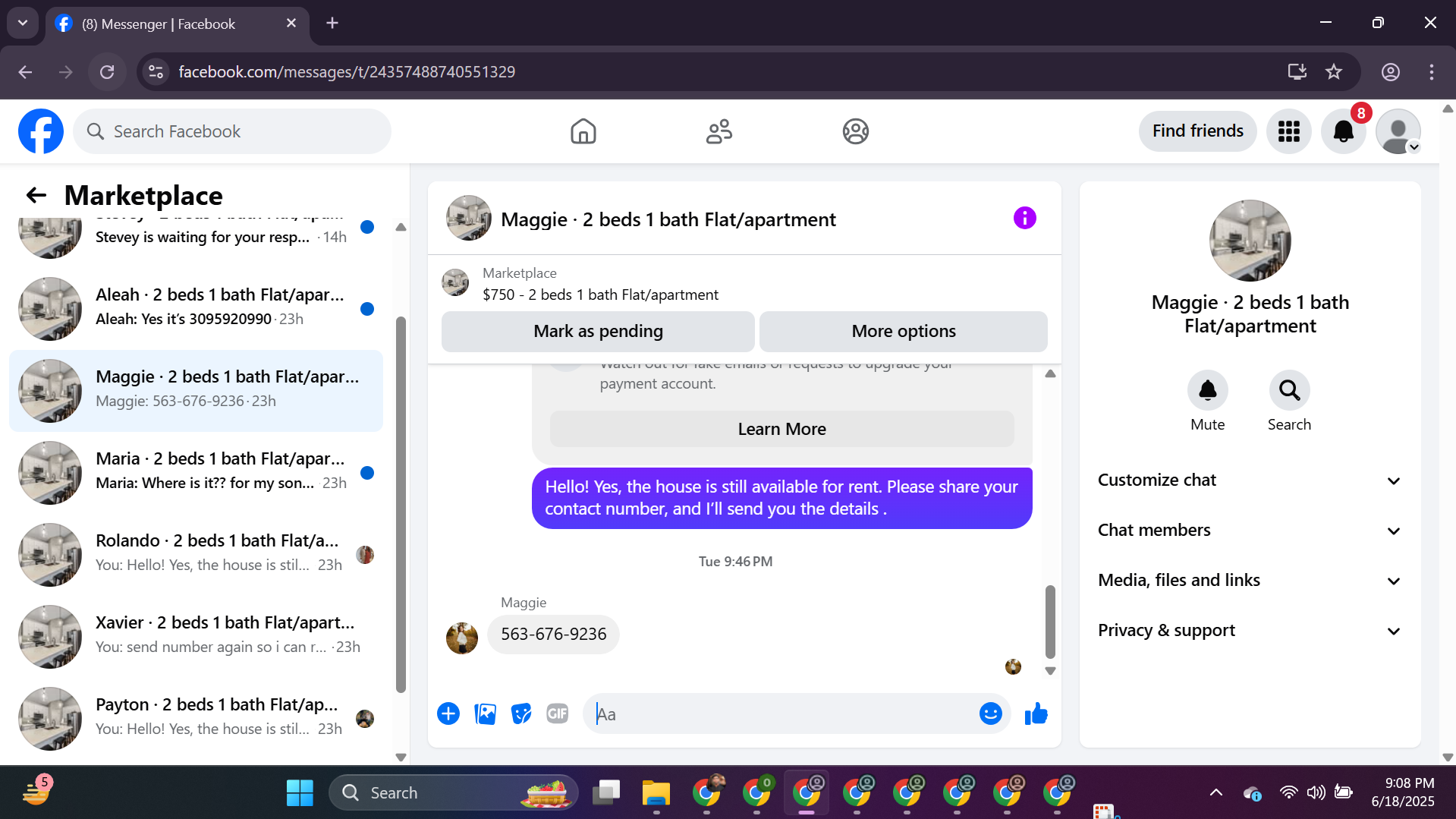Viewport: 1456px width, 819px height.
Task: Open the tab search dropdown in Chrome
Action: [23, 23]
